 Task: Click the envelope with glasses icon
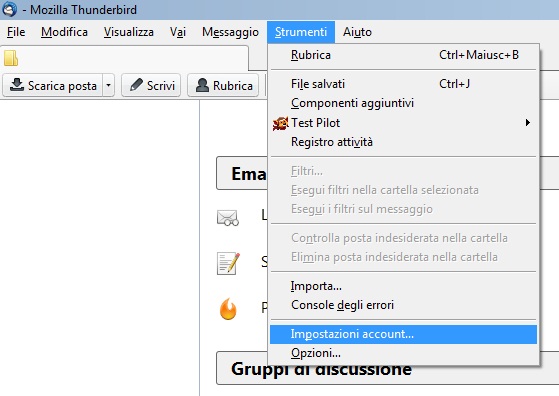[x=227, y=218]
